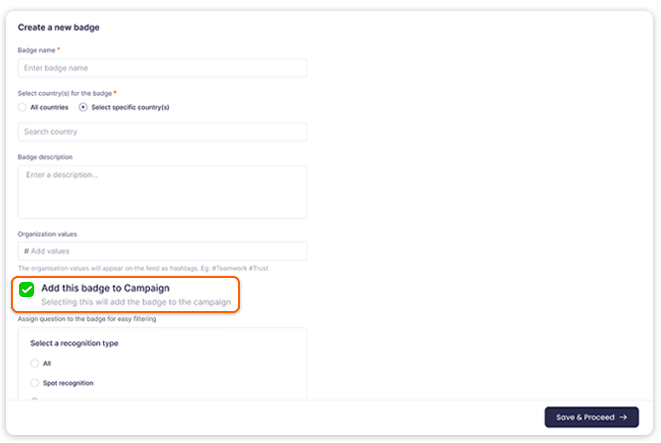Focus the Enter badge name input
Viewport: 661px width, 443px height.
coord(162,68)
